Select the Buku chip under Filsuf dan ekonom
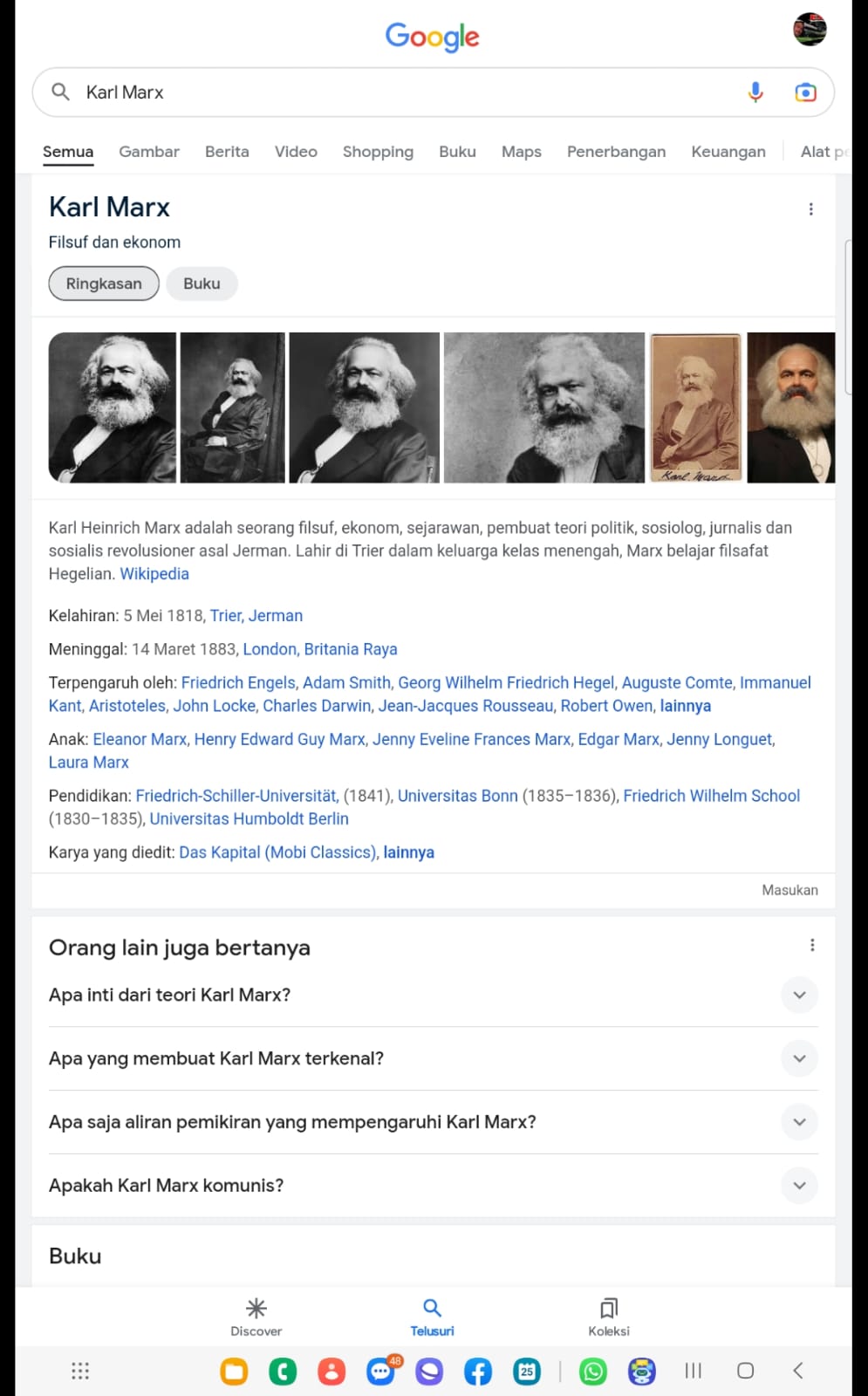Viewport: 868px width, 1396px height. (x=202, y=284)
